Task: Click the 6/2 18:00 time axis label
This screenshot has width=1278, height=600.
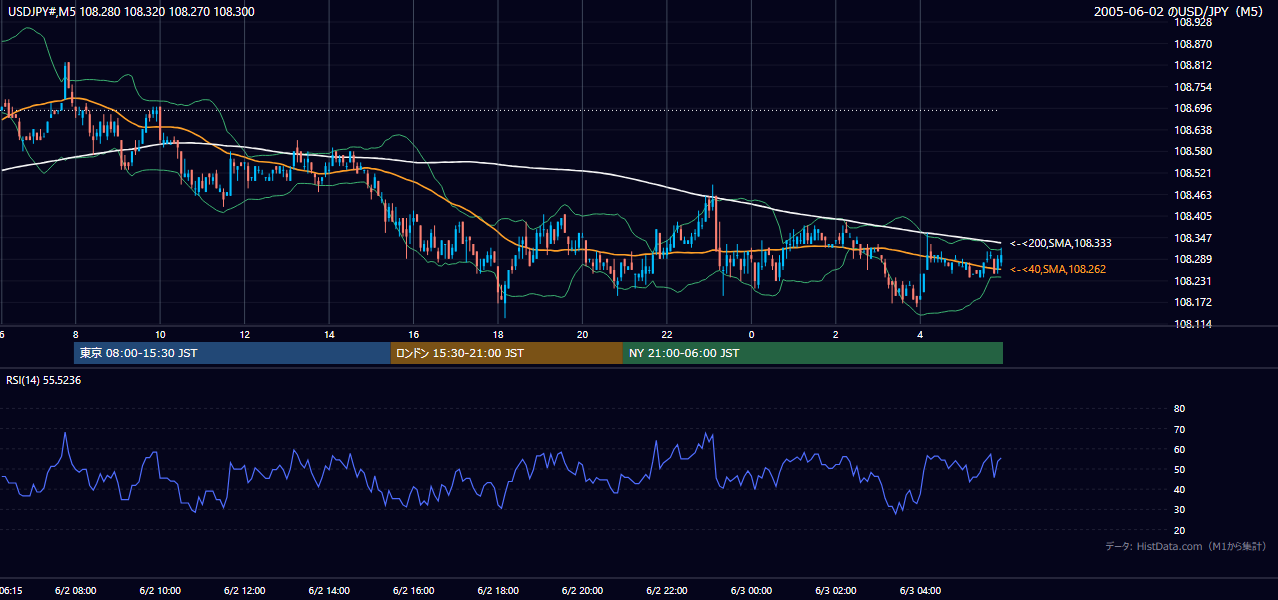Action: (x=498, y=590)
